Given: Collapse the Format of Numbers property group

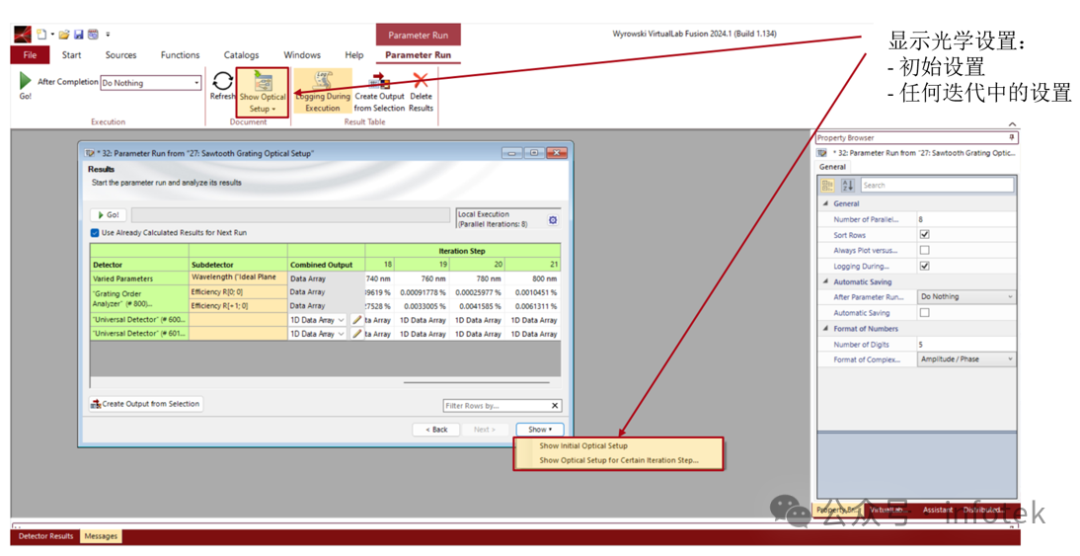Looking at the screenshot, I should (826, 329).
